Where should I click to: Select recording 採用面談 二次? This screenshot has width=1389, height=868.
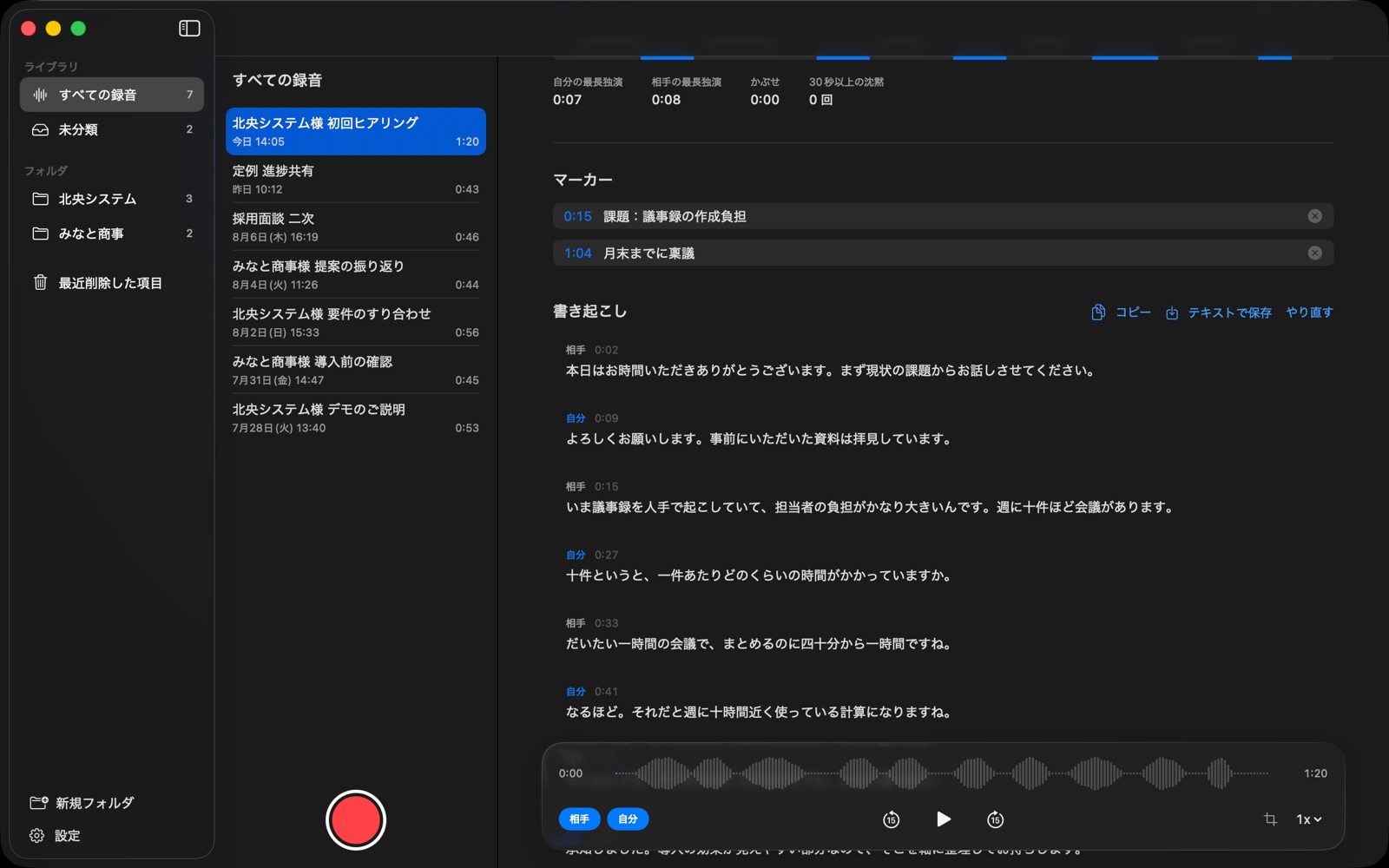(x=356, y=227)
